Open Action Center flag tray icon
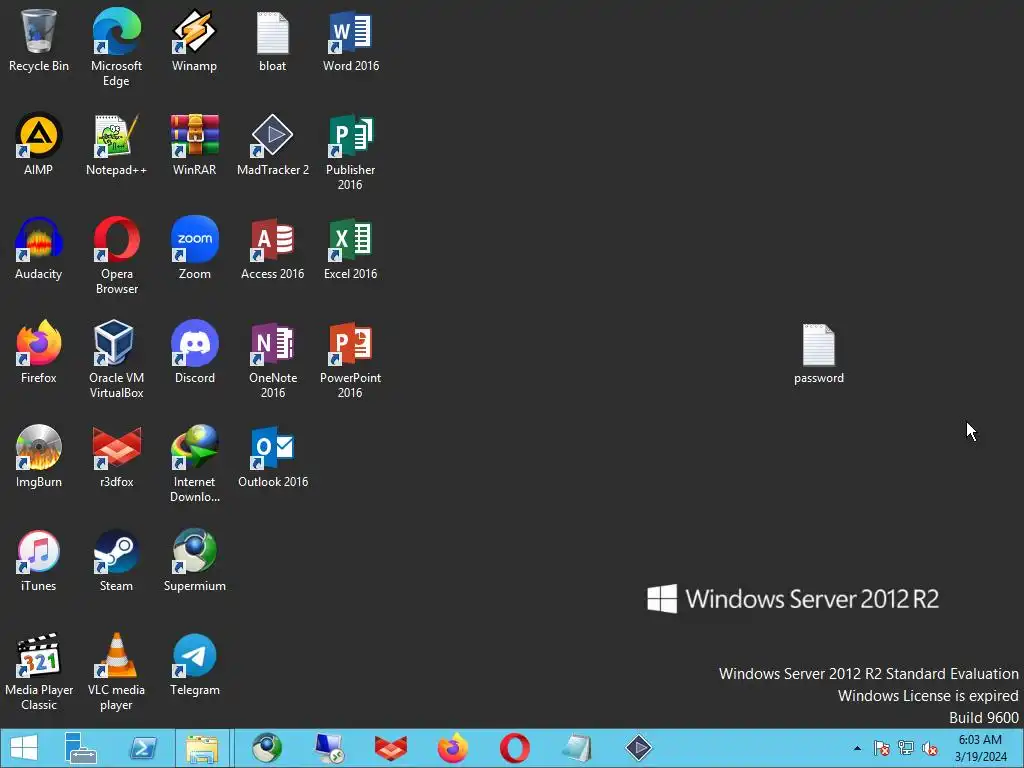 click(882, 748)
